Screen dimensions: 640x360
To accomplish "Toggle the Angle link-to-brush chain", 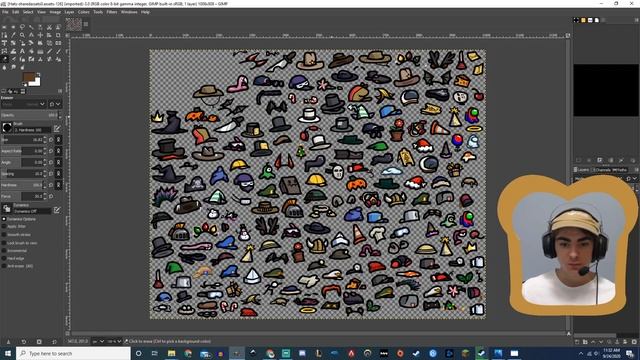I will coord(58,162).
